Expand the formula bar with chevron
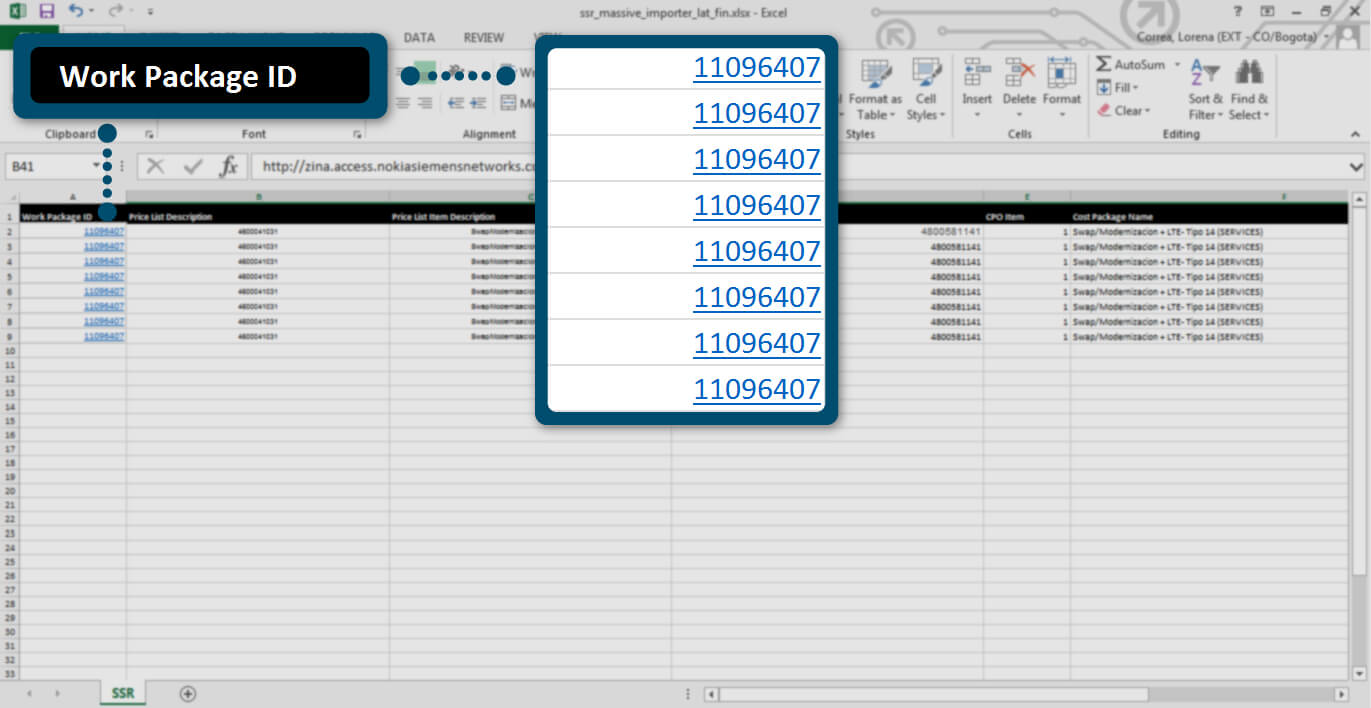This screenshot has width=1371, height=708. click(x=1356, y=166)
